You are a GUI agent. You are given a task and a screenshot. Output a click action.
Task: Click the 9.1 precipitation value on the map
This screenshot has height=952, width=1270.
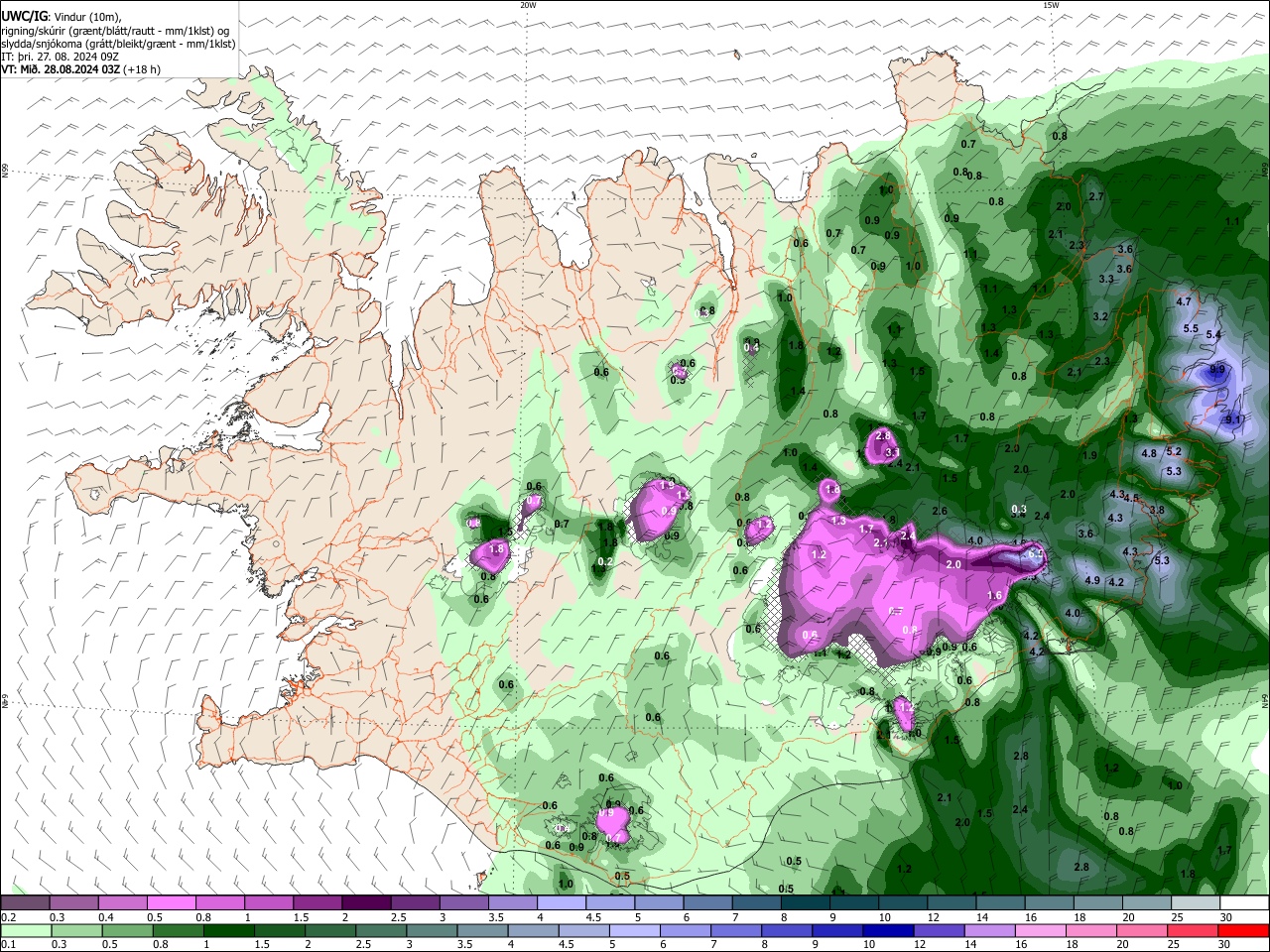pyautogui.click(x=1233, y=419)
